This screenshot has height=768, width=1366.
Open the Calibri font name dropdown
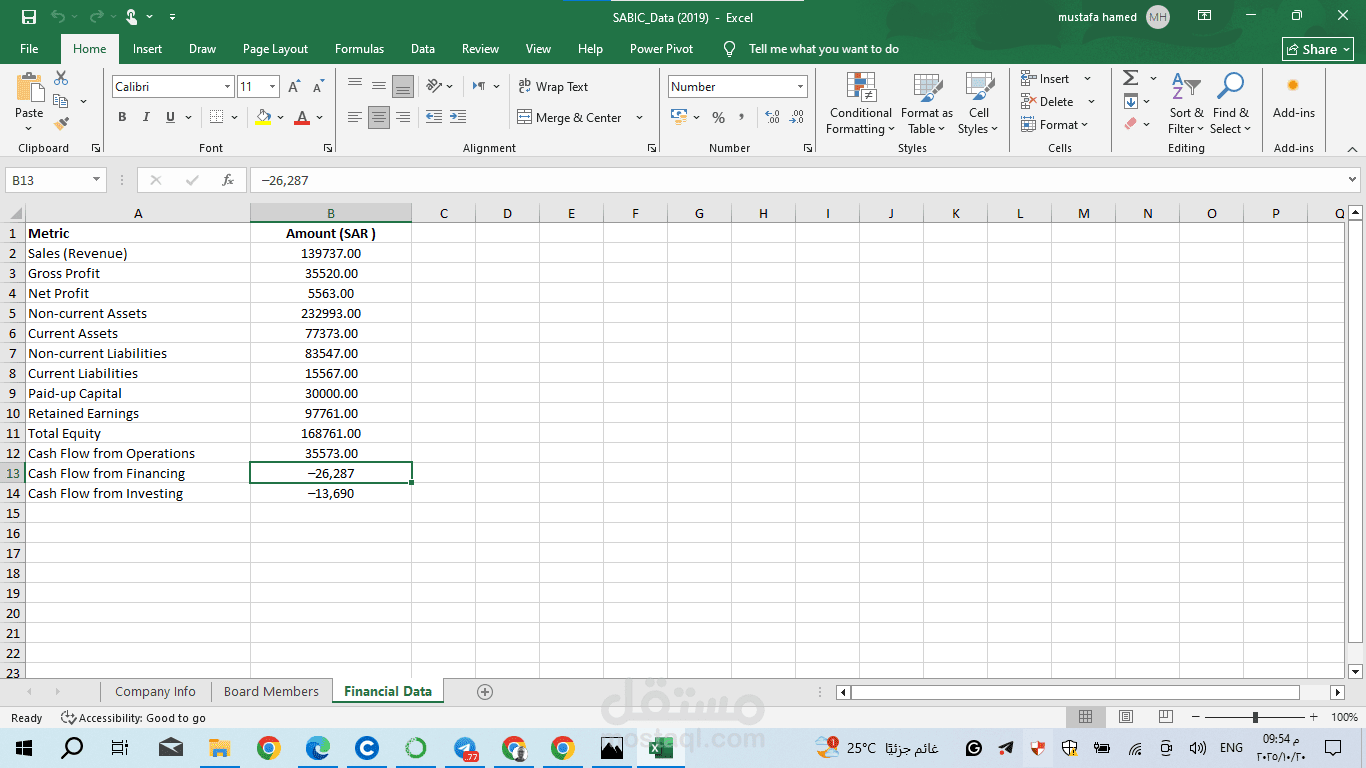227,87
